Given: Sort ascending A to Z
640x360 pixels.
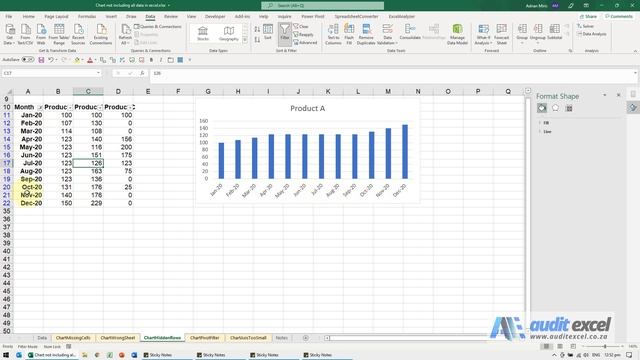Looking at the screenshot, I should pyautogui.click(x=257, y=29).
